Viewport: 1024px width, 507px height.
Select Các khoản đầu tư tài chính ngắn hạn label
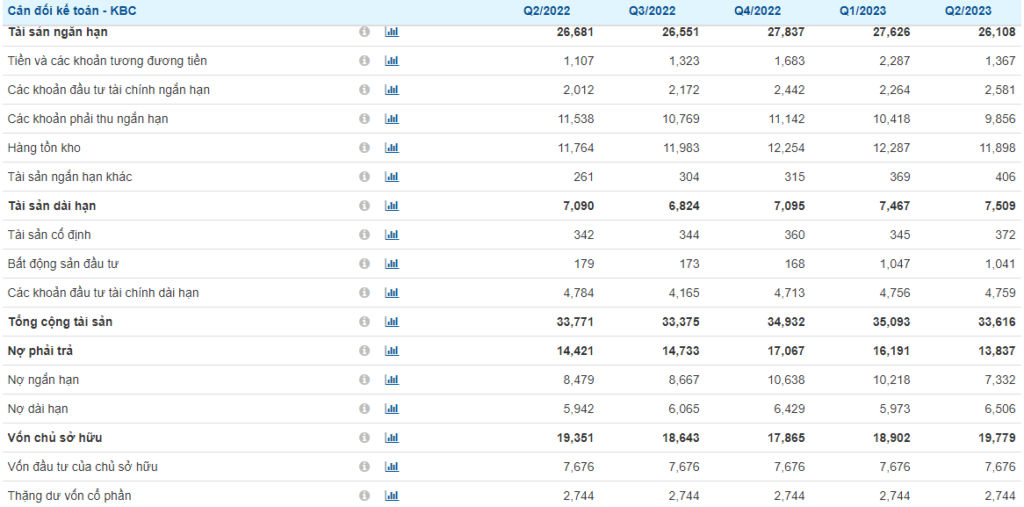[x=108, y=90]
